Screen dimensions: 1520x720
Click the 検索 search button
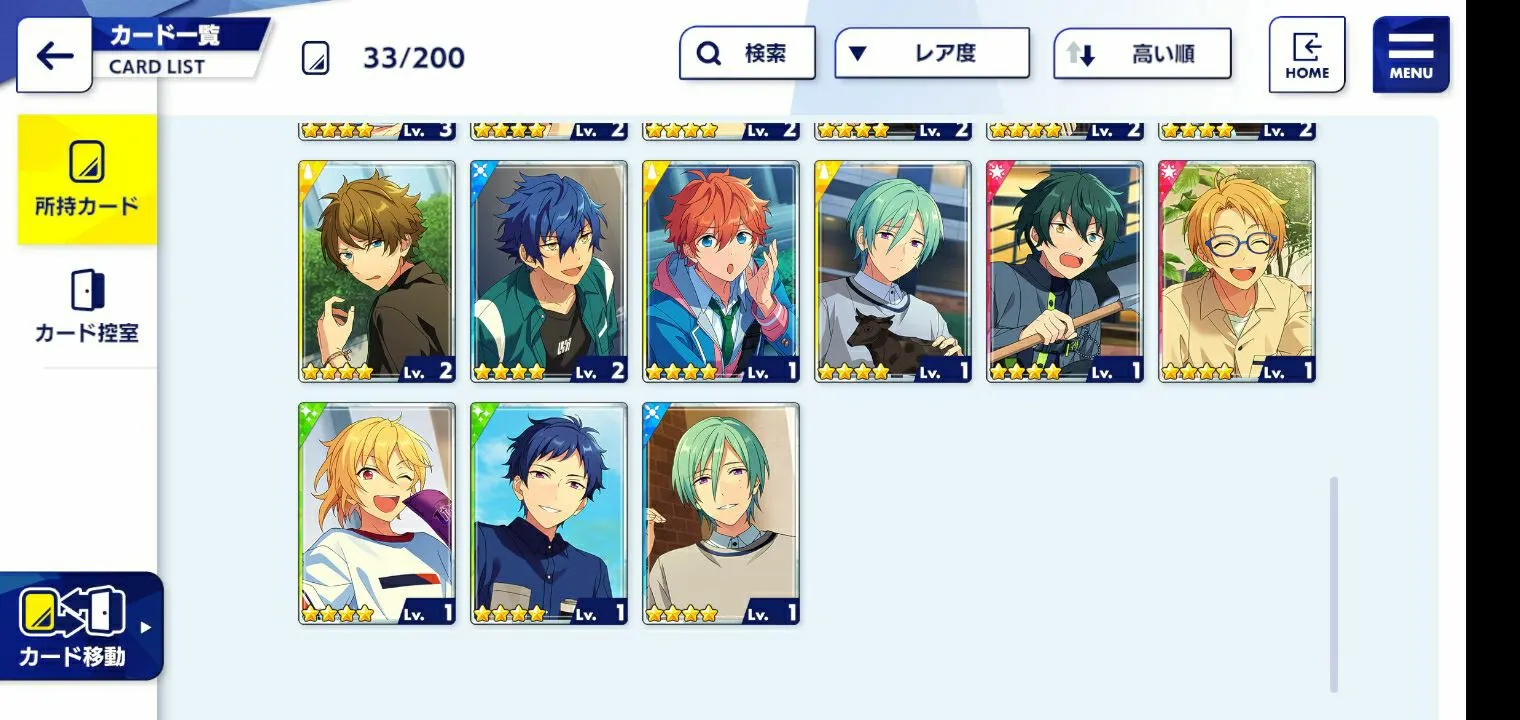(x=747, y=53)
